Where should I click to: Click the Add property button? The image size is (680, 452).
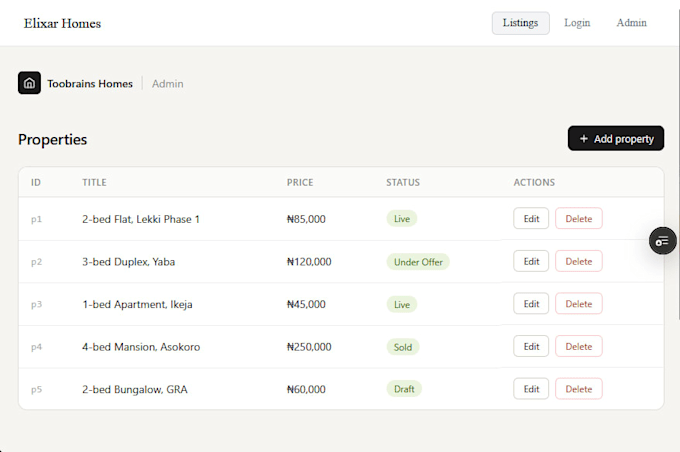616,138
